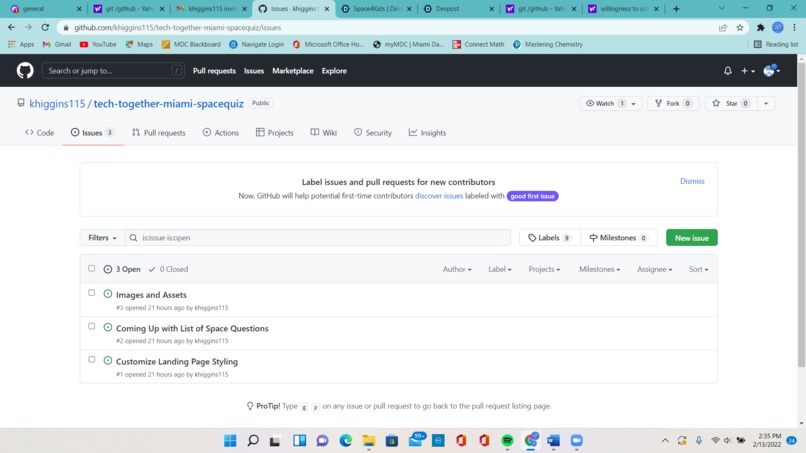This screenshot has width=806, height=453.
Task: Open Spotify from the taskbar
Action: (507, 441)
